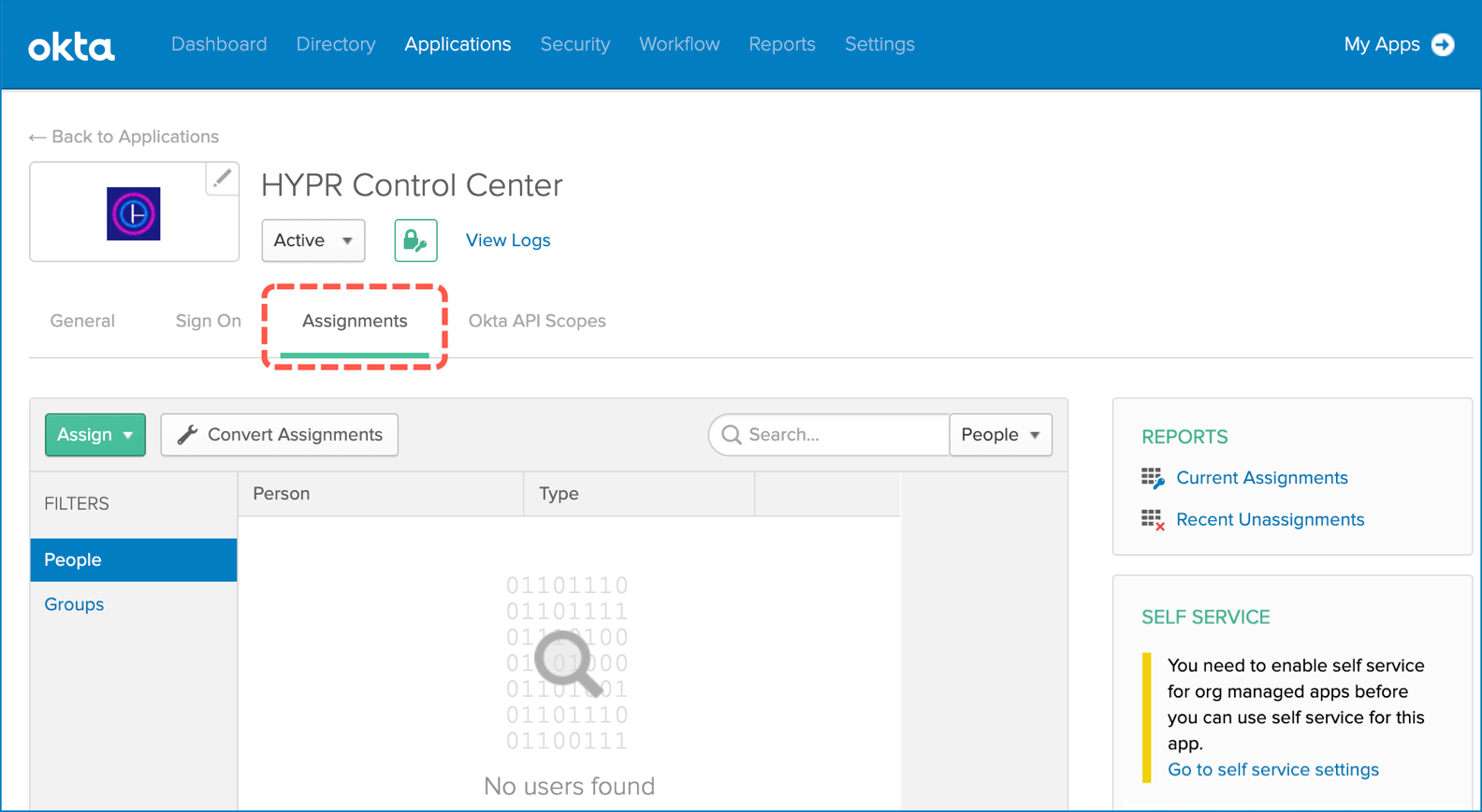1482x812 pixels.
Task: Open the Reports menu
Action: point(782,44)
